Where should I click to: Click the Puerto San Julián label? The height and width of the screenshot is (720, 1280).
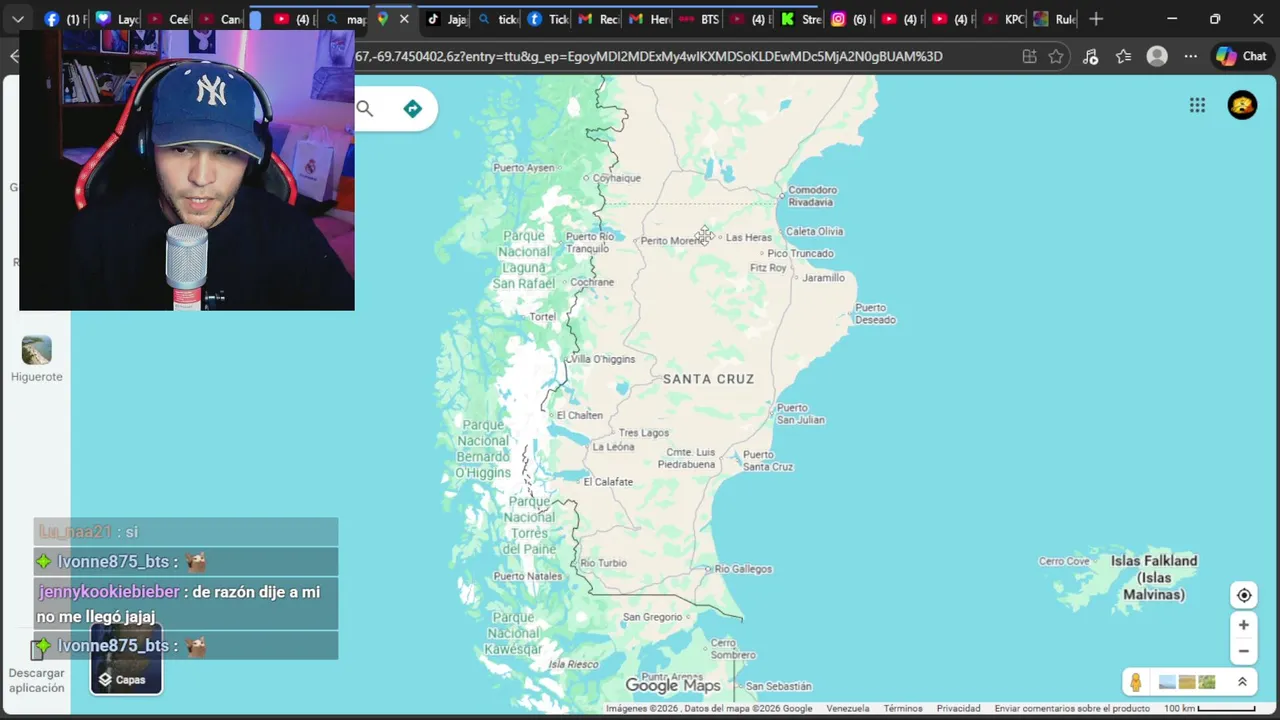point(800,414)
